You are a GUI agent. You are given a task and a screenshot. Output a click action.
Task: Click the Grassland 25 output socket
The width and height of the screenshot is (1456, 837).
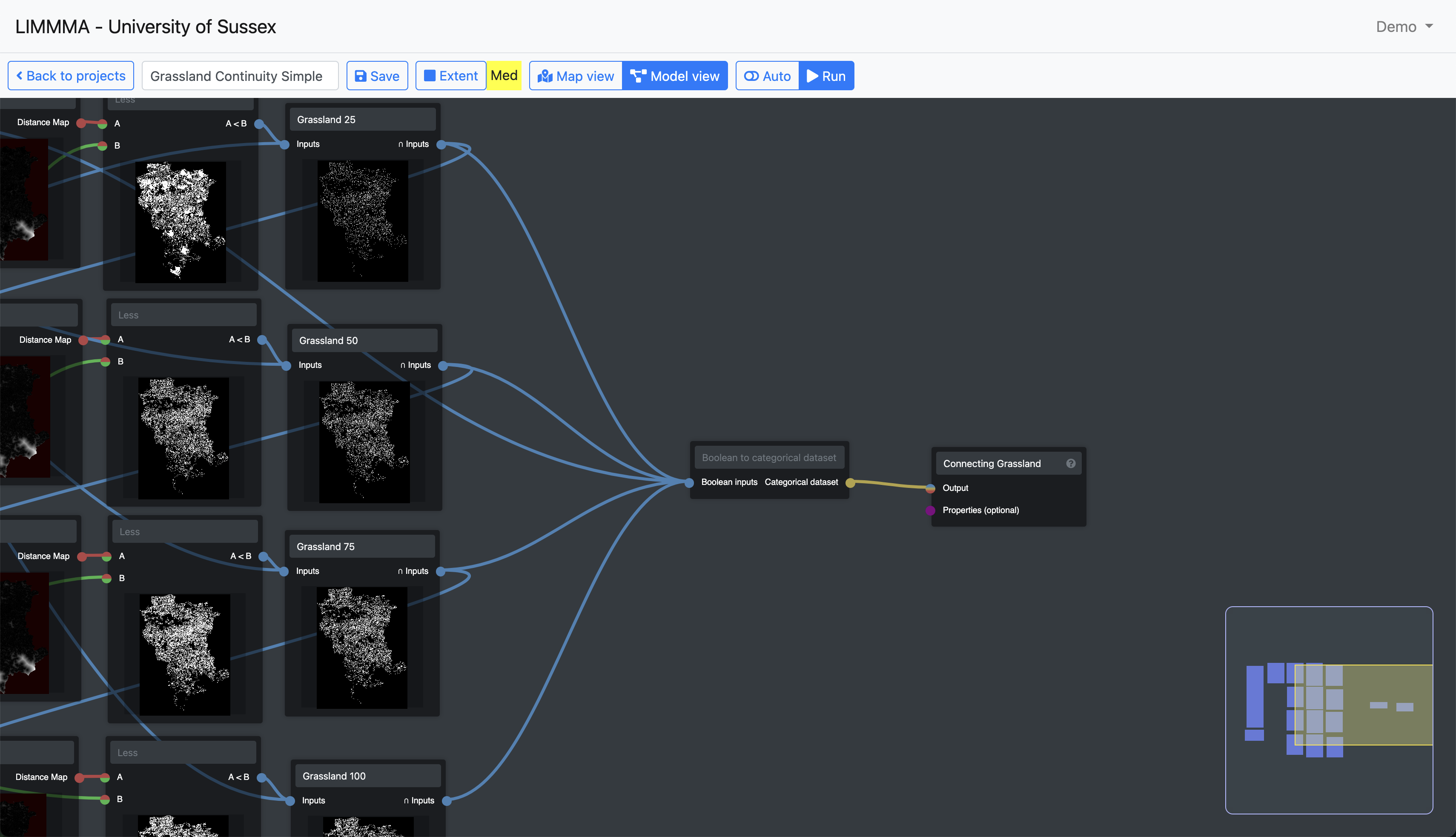441,145
